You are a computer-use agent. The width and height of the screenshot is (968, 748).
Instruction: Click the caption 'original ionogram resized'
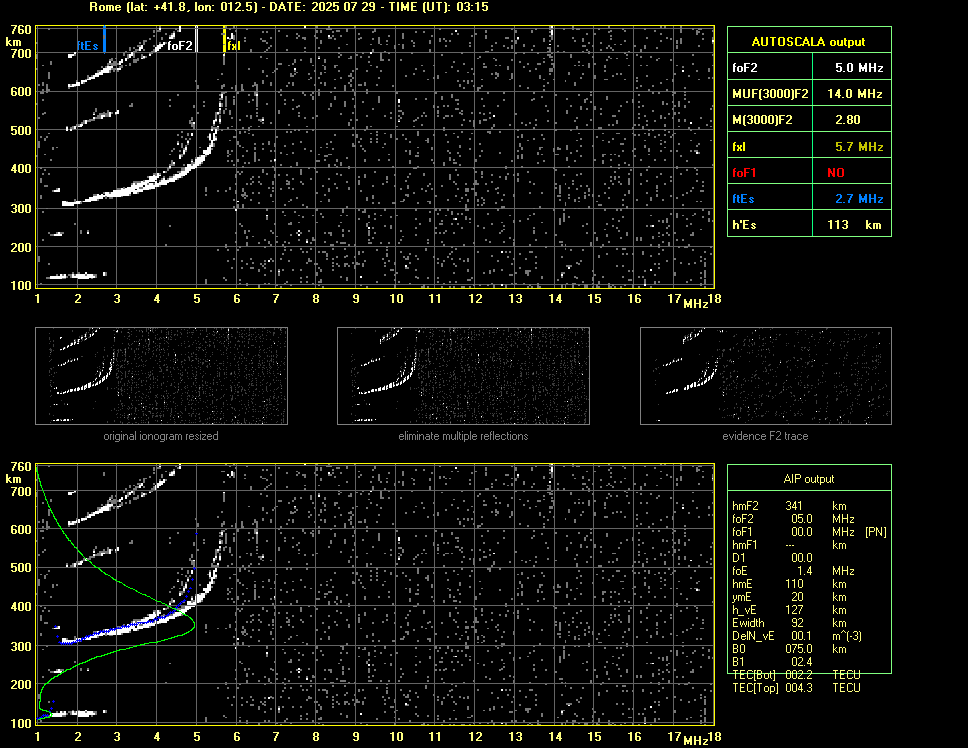pyautogui.click(x=161, y=436)
